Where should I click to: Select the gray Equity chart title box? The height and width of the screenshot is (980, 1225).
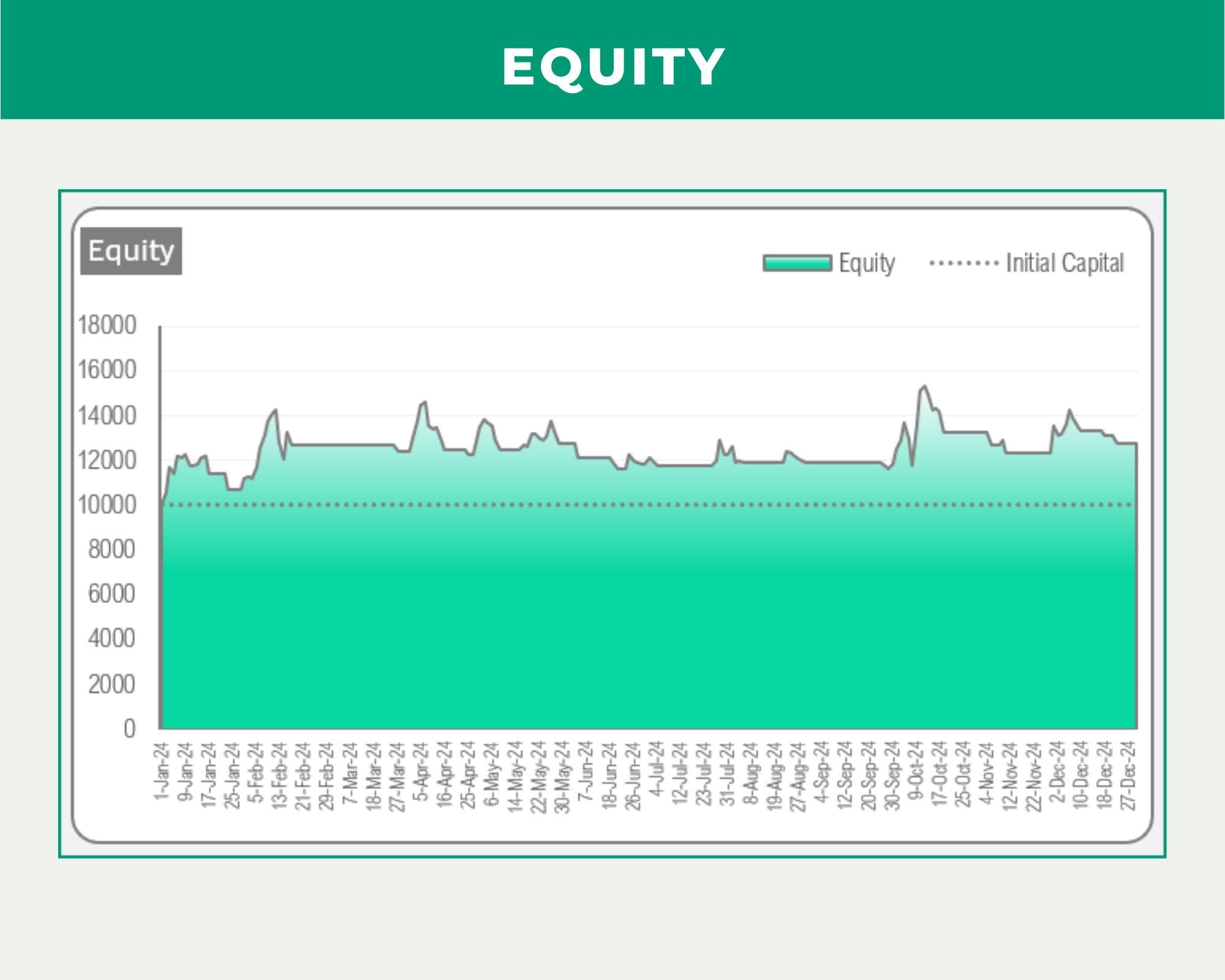[x=131, y=251]
